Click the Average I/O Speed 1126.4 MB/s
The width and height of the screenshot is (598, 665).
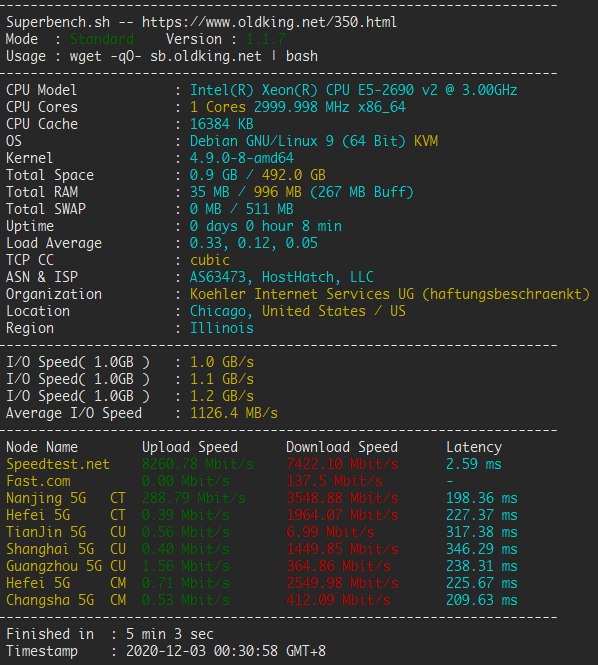pos(234,413)
